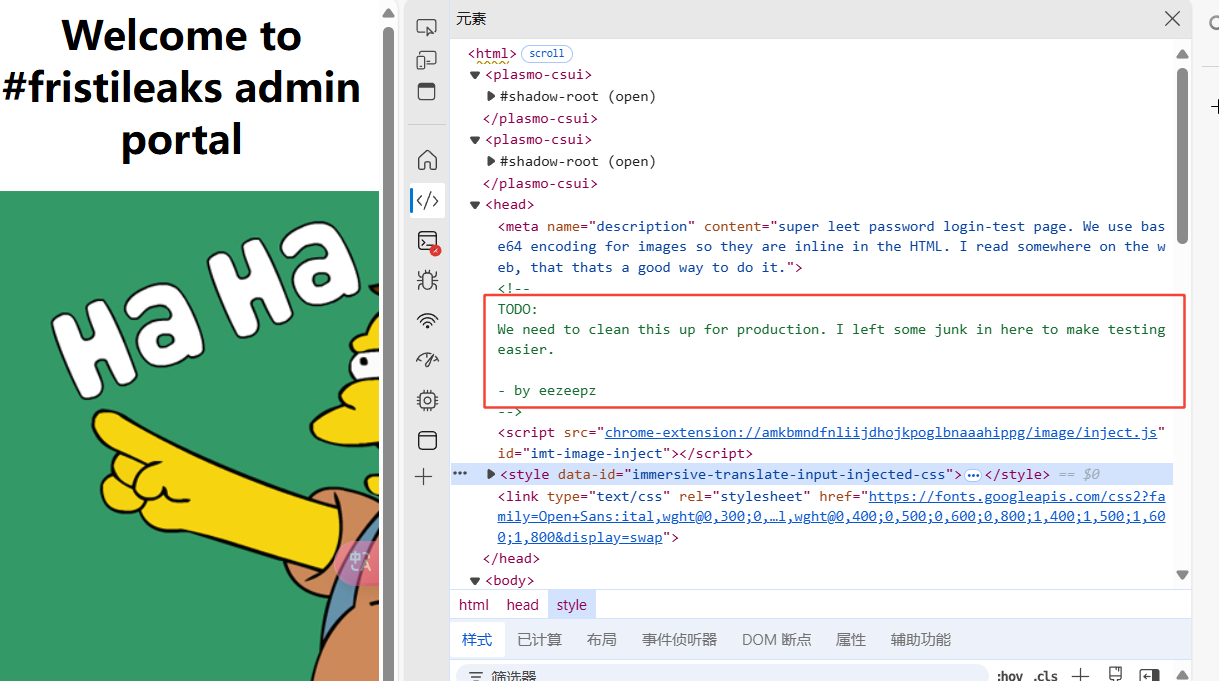The image size is (1219, 681).
Task: Open the fonts.googleapis.com stylesheet link
Action: [832, 517]
